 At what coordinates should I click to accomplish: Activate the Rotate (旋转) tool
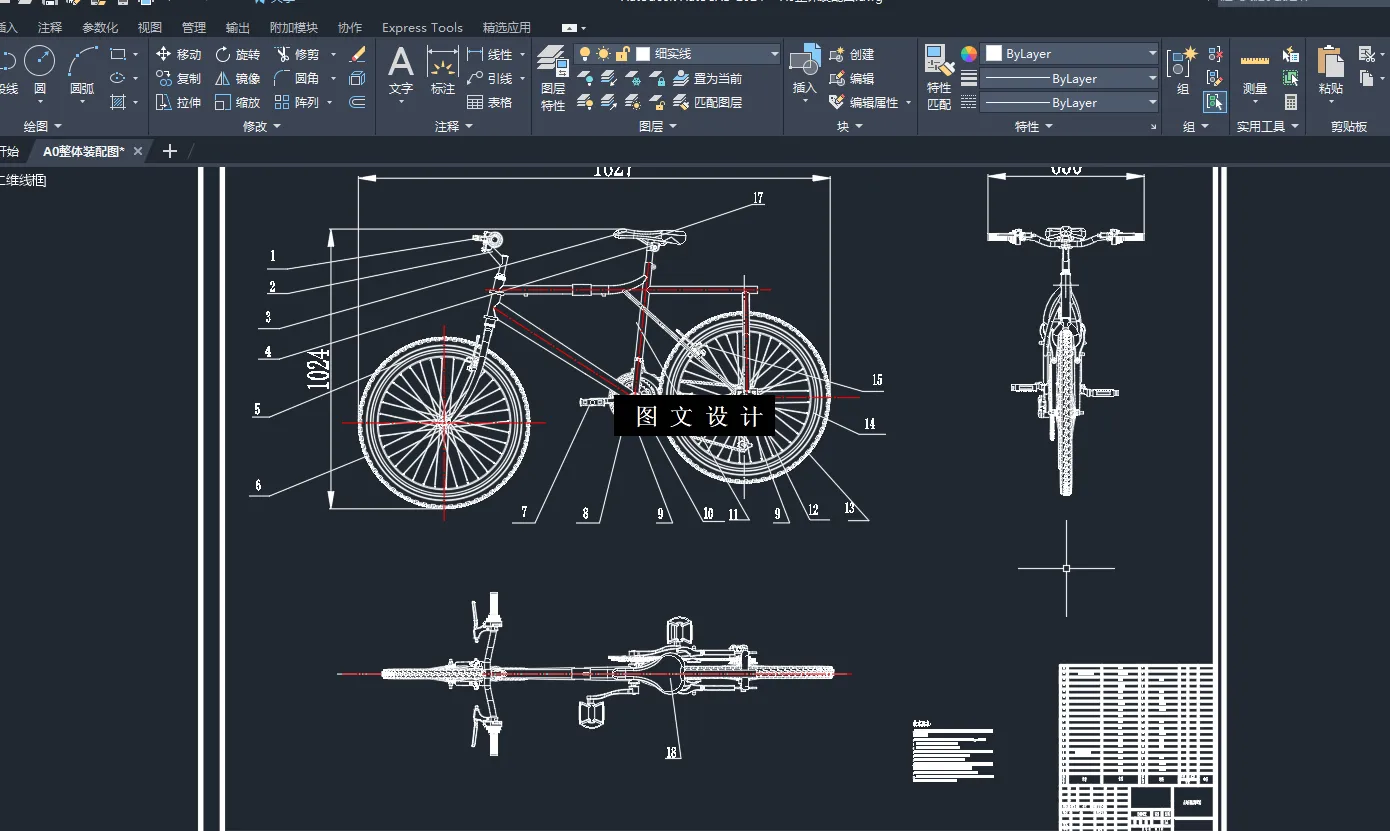[x=238, y=54]
